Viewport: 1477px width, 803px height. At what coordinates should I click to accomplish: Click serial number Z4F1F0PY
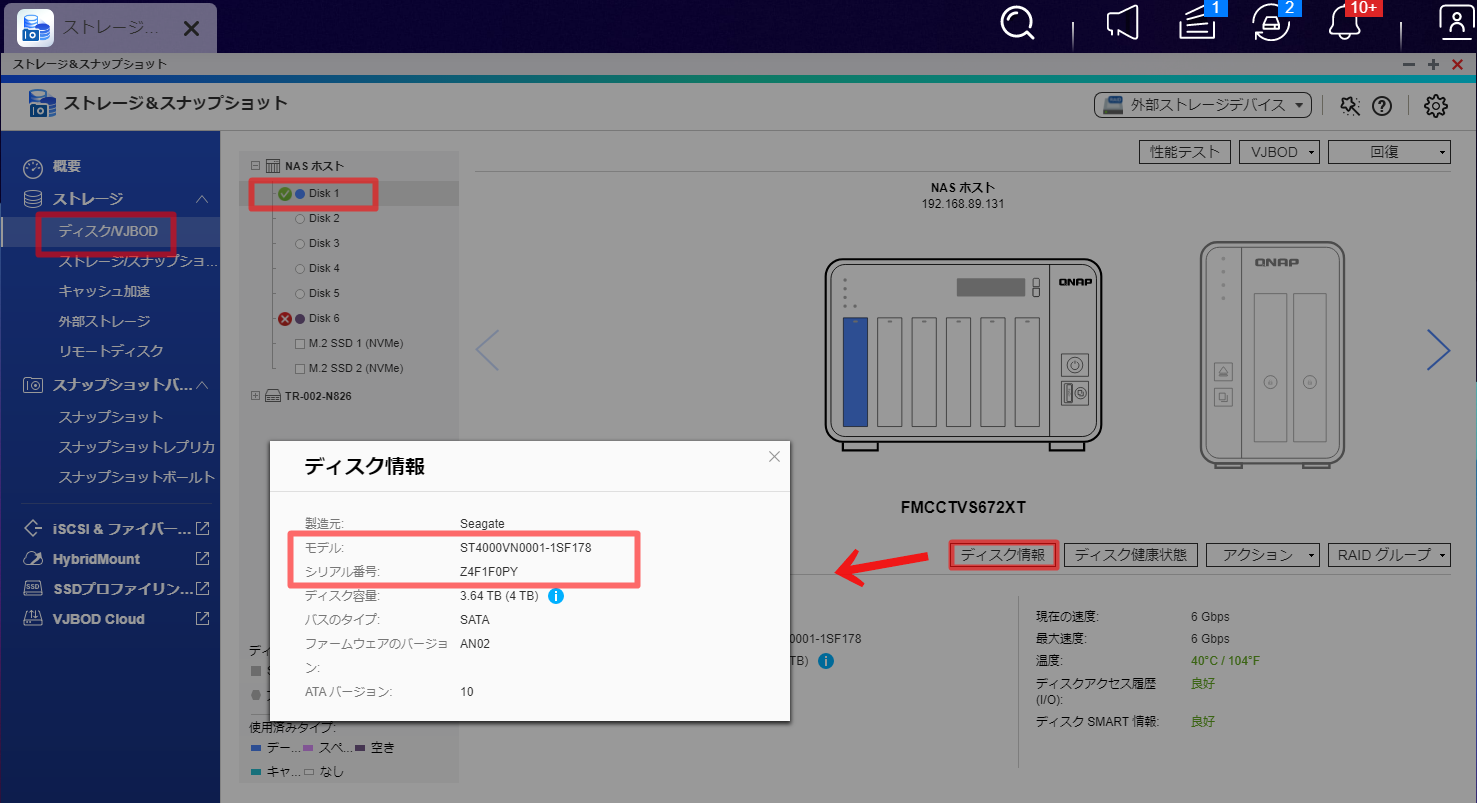click(489, 572)
